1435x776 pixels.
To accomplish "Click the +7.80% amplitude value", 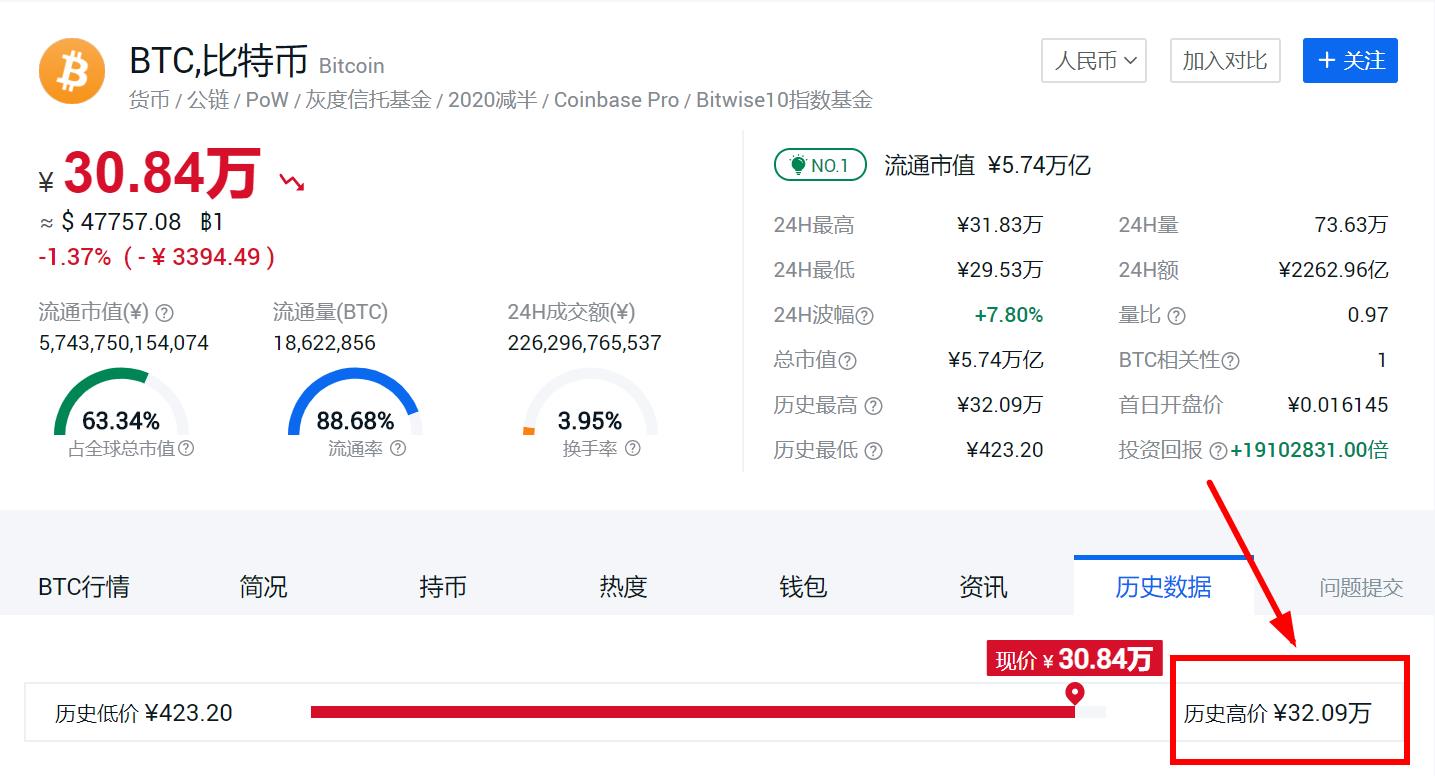I will pyautogui.click(x=1009, y=315).
